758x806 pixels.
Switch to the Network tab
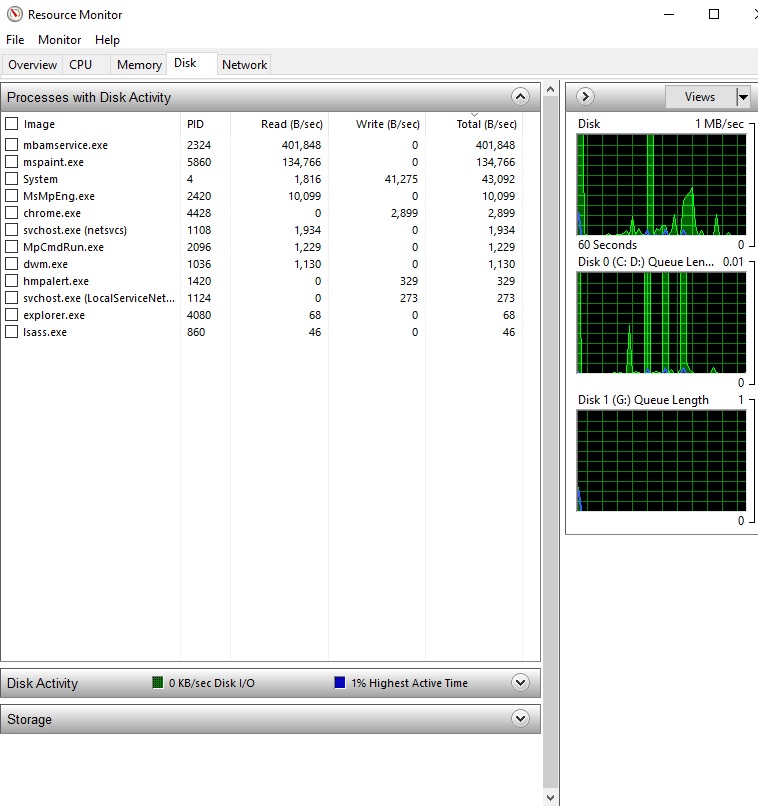244,65
